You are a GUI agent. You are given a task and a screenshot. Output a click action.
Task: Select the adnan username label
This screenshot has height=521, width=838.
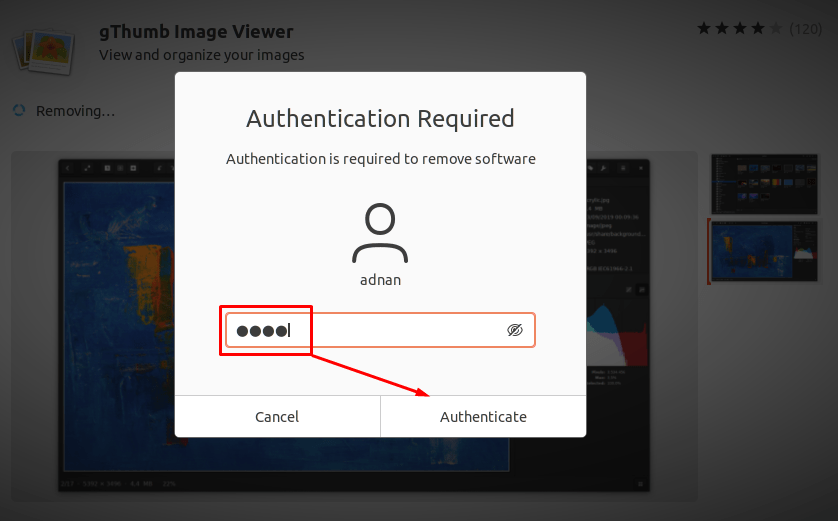click(x=380, y=280)
